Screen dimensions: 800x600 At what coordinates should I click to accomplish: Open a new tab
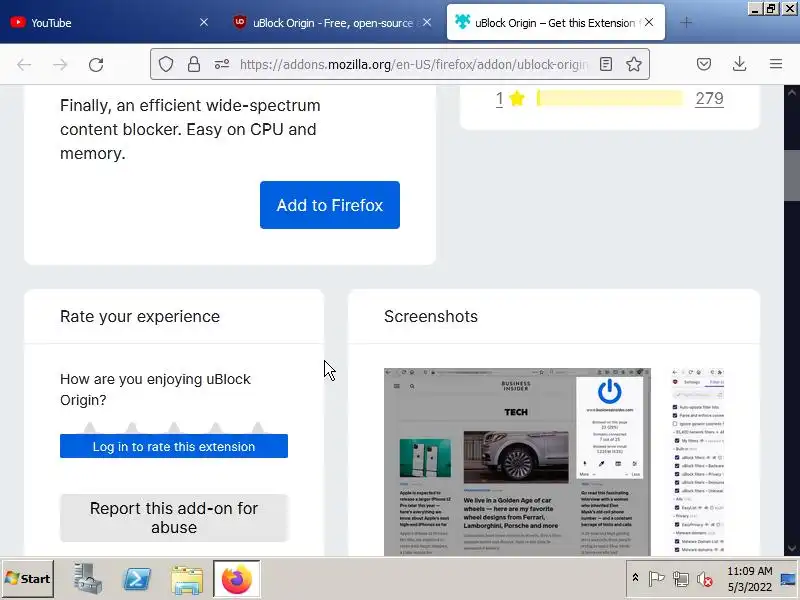point(686,22)
